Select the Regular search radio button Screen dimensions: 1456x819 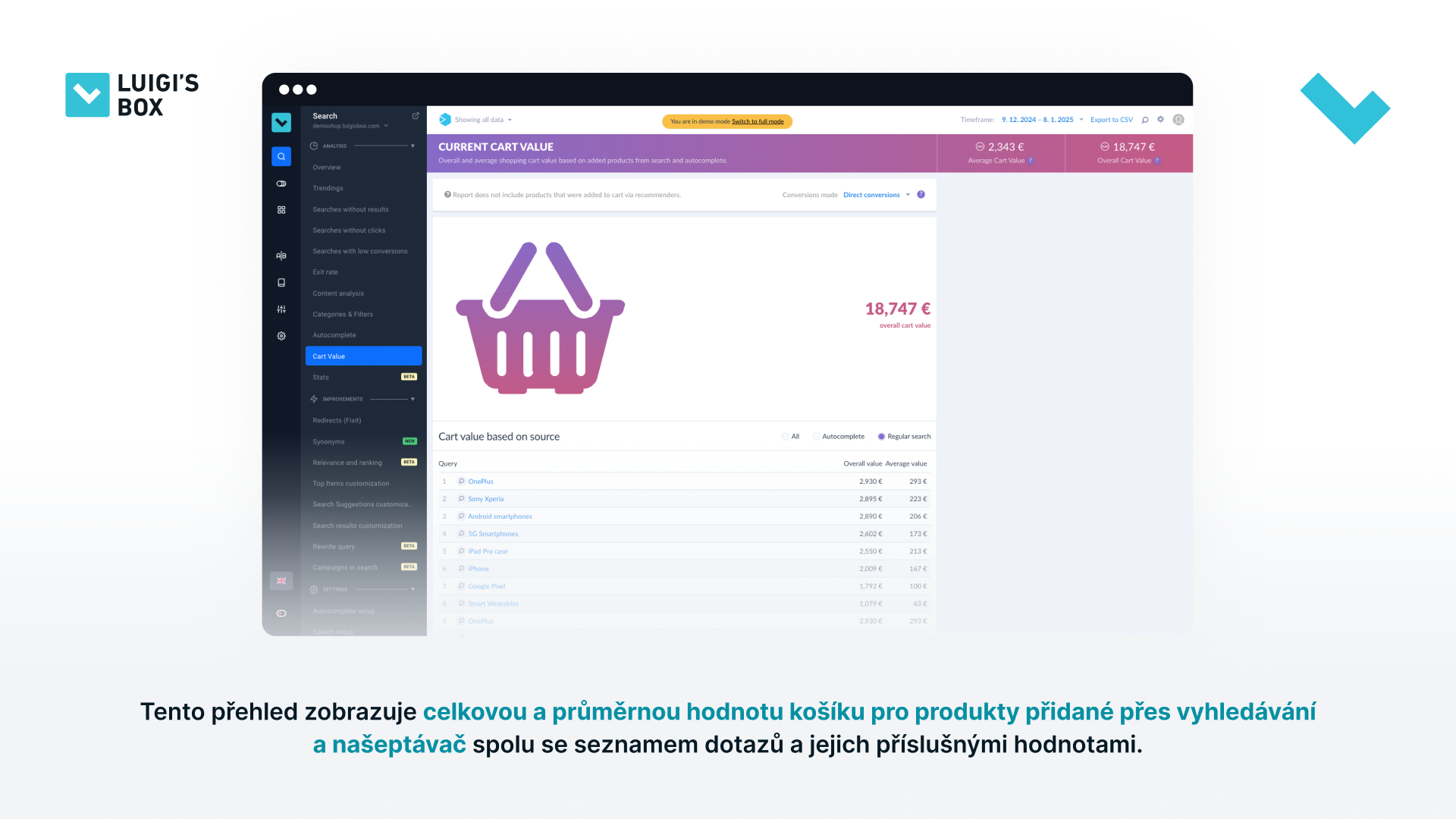coord(881,437)
